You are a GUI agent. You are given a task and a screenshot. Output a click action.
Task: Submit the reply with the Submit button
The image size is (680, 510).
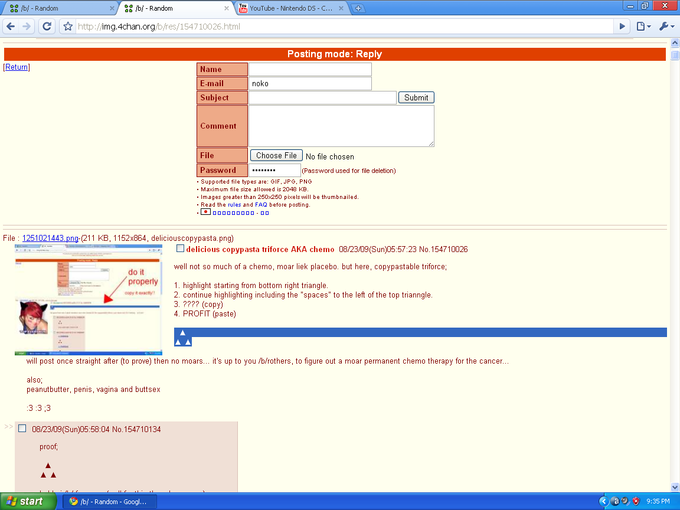pos(416,98)
